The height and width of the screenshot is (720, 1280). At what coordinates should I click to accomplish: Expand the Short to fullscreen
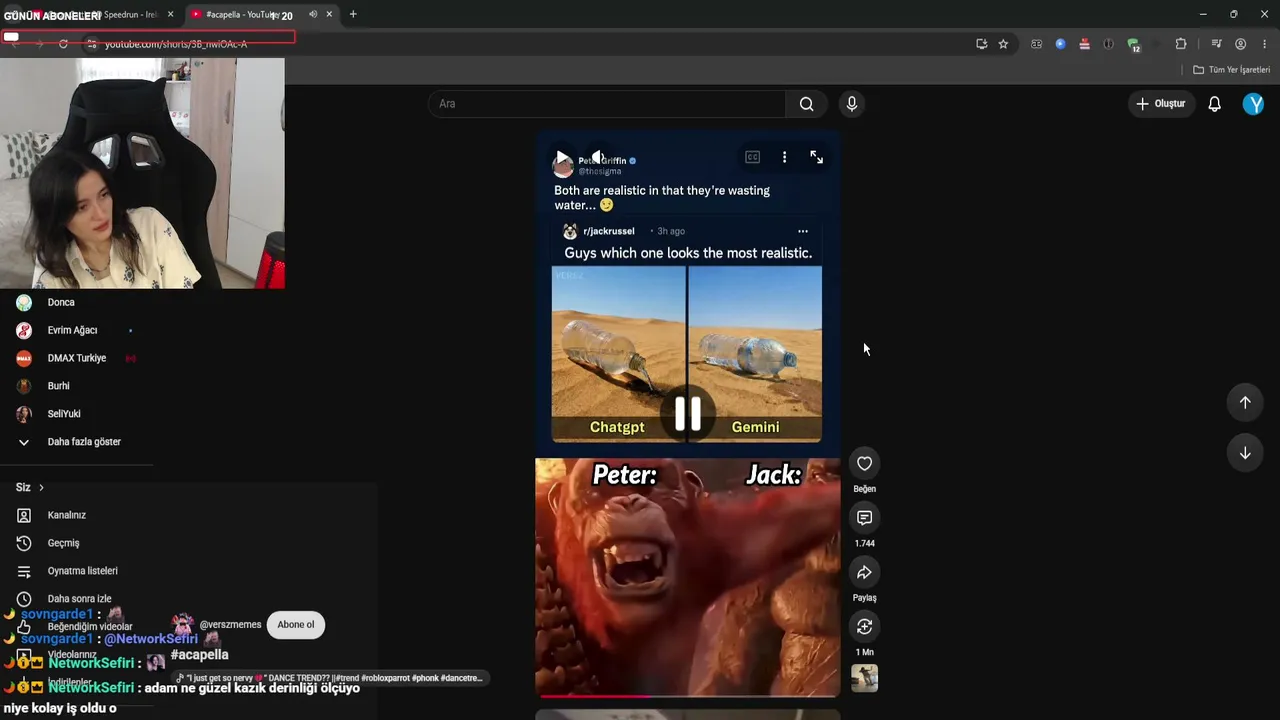click(x=816, y=157)
